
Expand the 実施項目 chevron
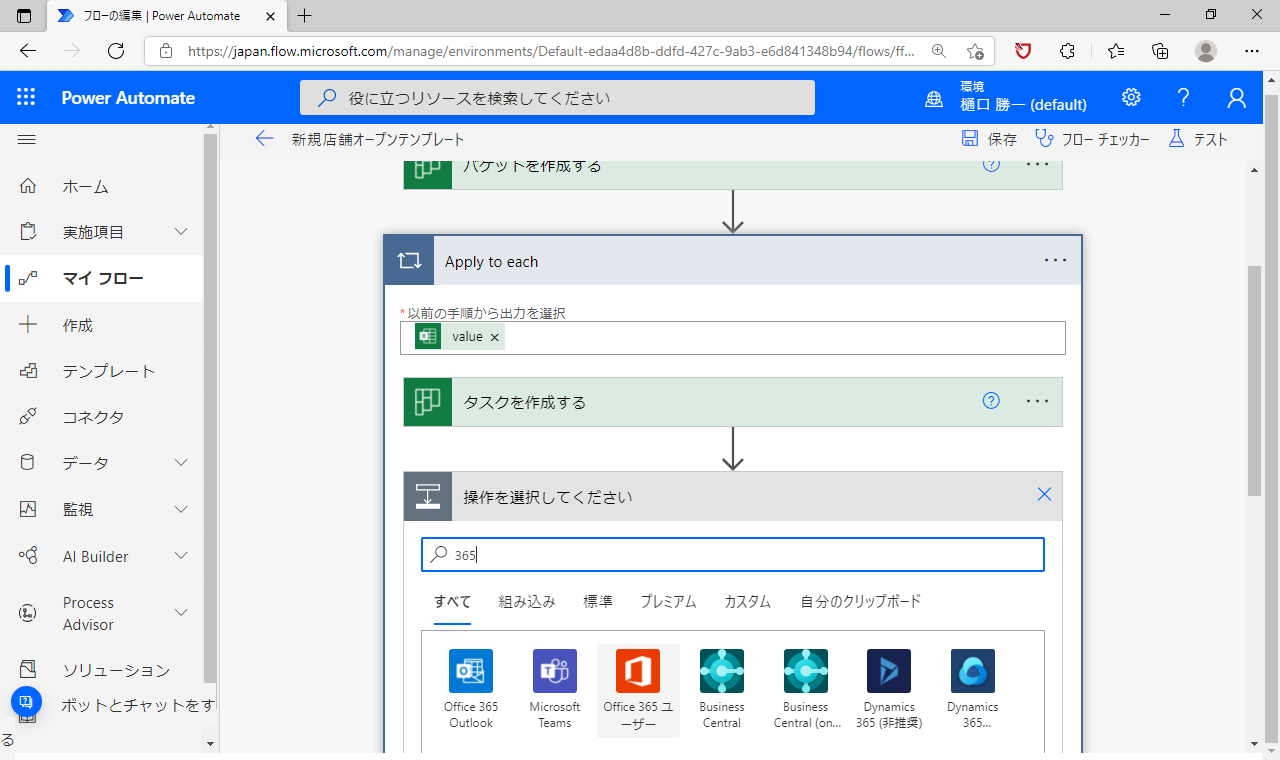click(181, 232)
